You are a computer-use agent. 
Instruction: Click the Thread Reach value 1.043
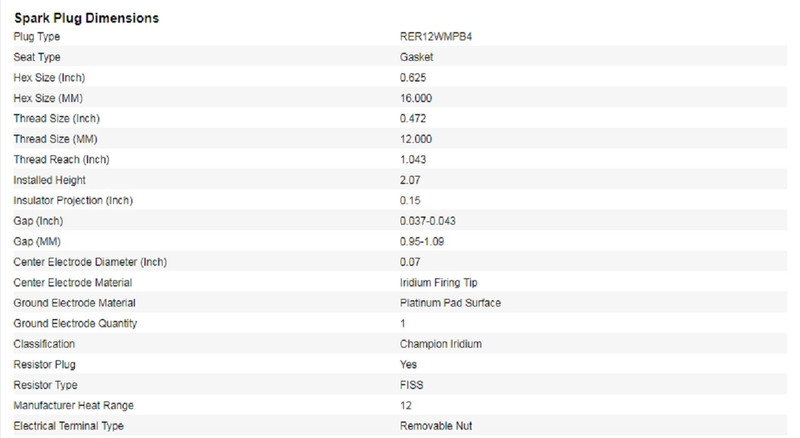pos(413,160)
